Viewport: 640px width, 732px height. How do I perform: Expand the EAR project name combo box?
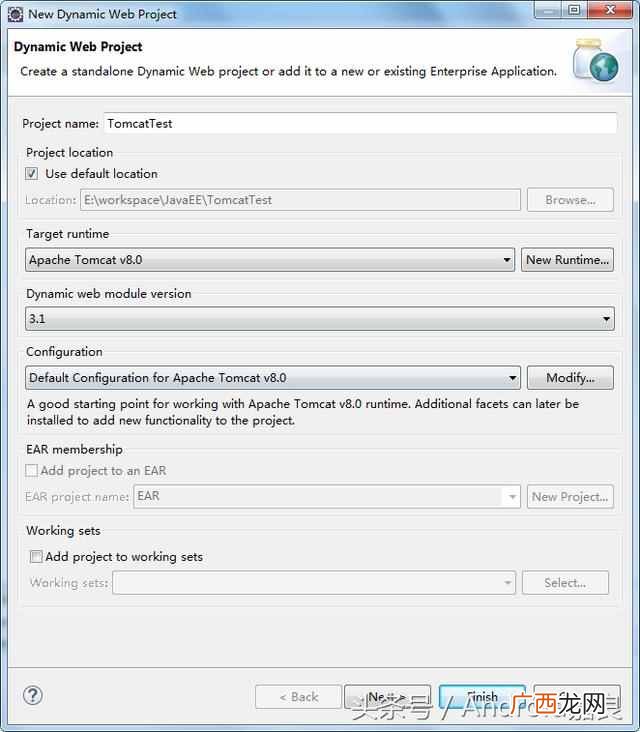pyautogui.click(x=327, y=496)
